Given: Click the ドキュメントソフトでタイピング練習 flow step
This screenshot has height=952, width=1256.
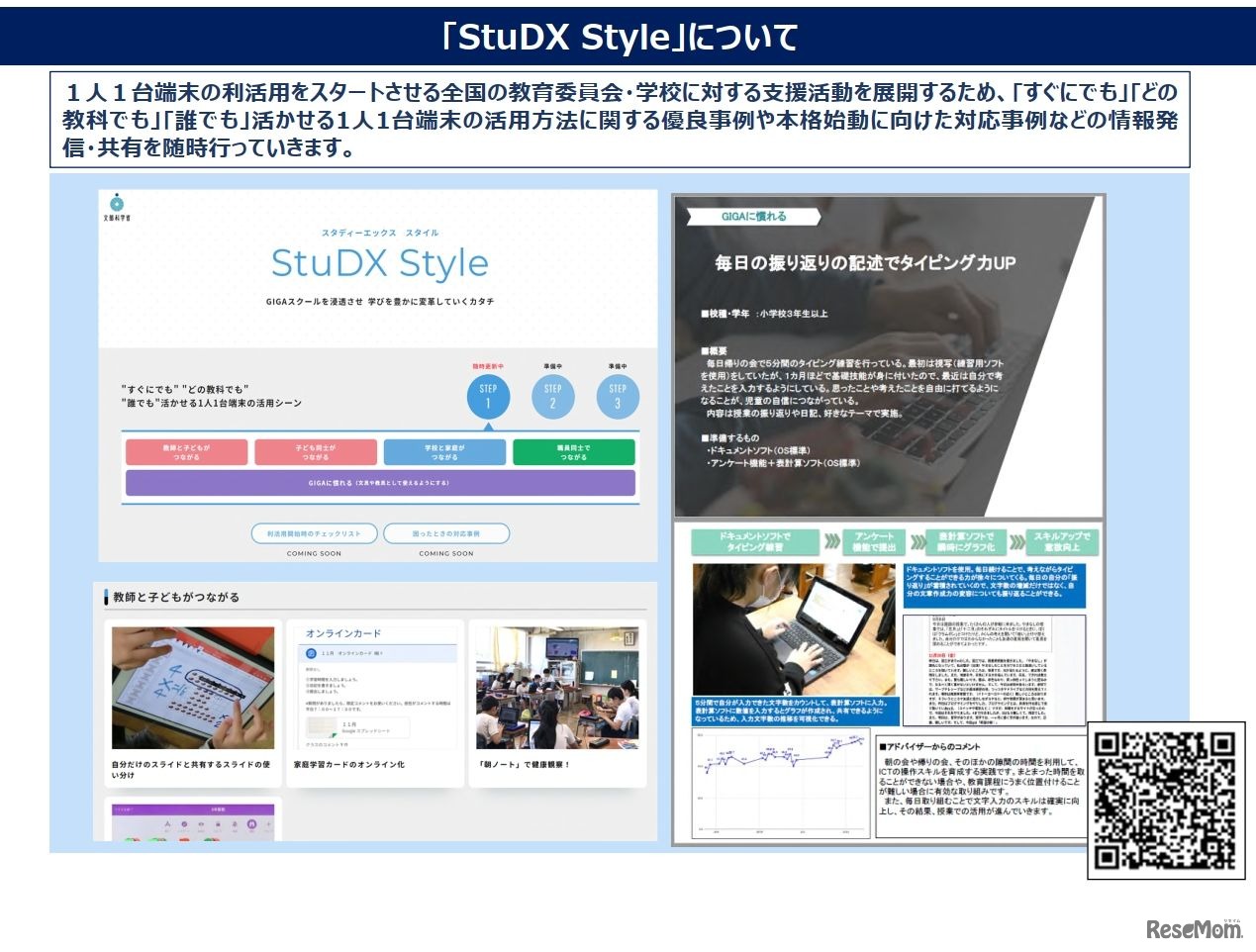Looking at the screenshot, I should (755, 541).
